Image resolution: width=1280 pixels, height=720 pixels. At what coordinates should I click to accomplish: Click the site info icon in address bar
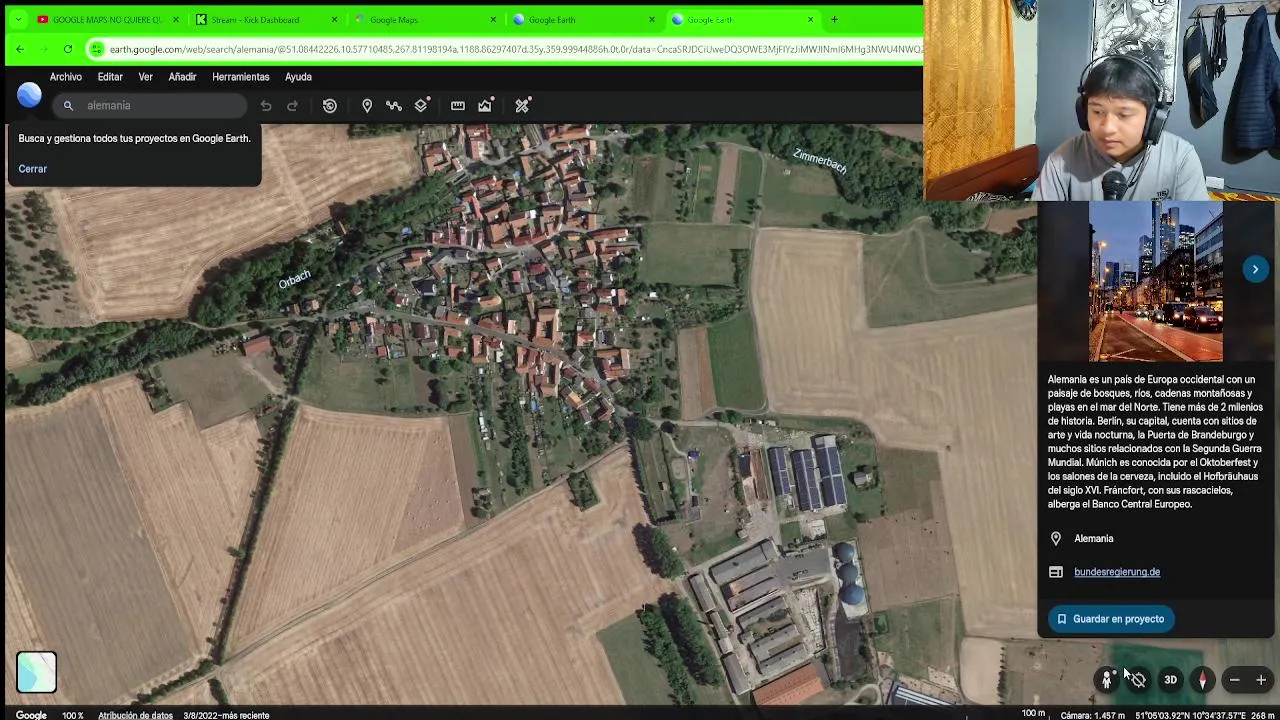(96, 49)
